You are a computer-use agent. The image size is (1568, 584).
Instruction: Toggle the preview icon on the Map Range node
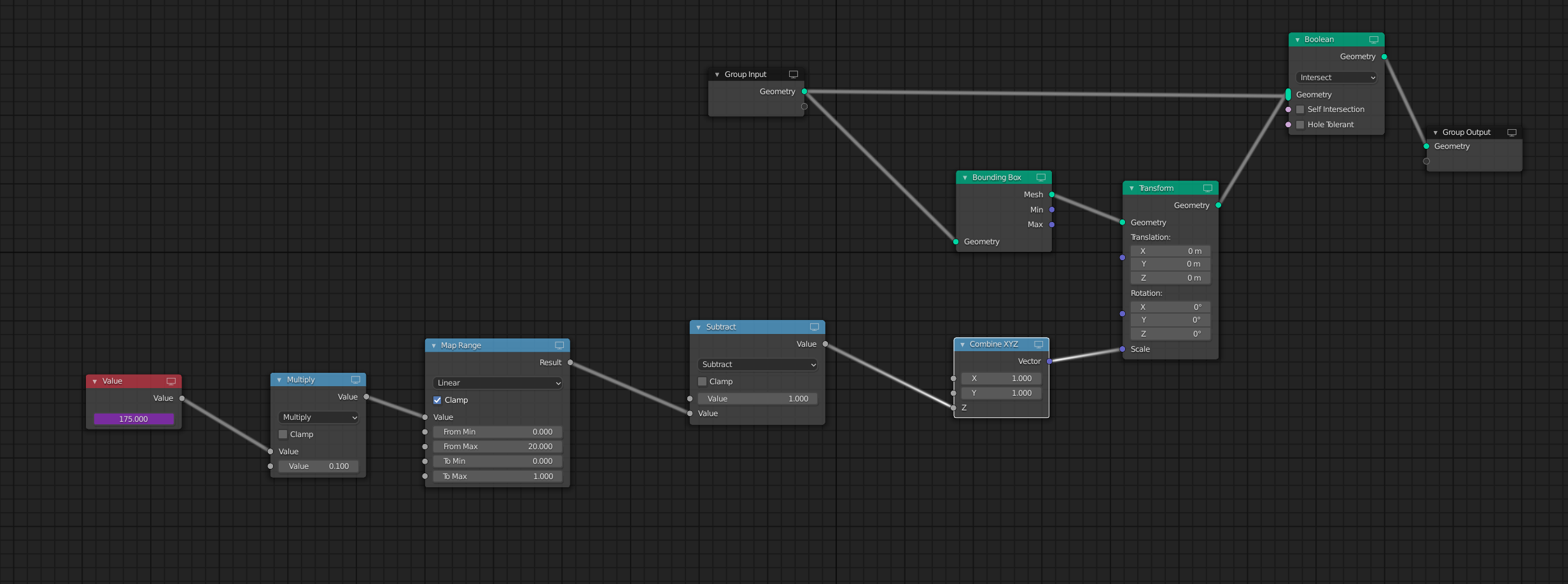tap(559, 345)
